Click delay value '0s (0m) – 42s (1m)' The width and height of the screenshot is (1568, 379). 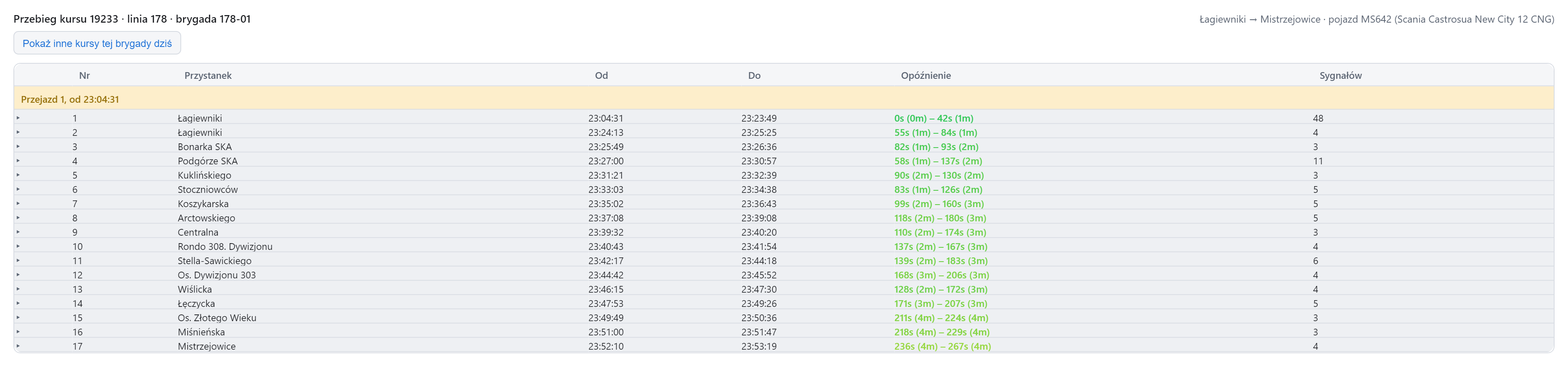pyautogui.click(x=934, y=118)
